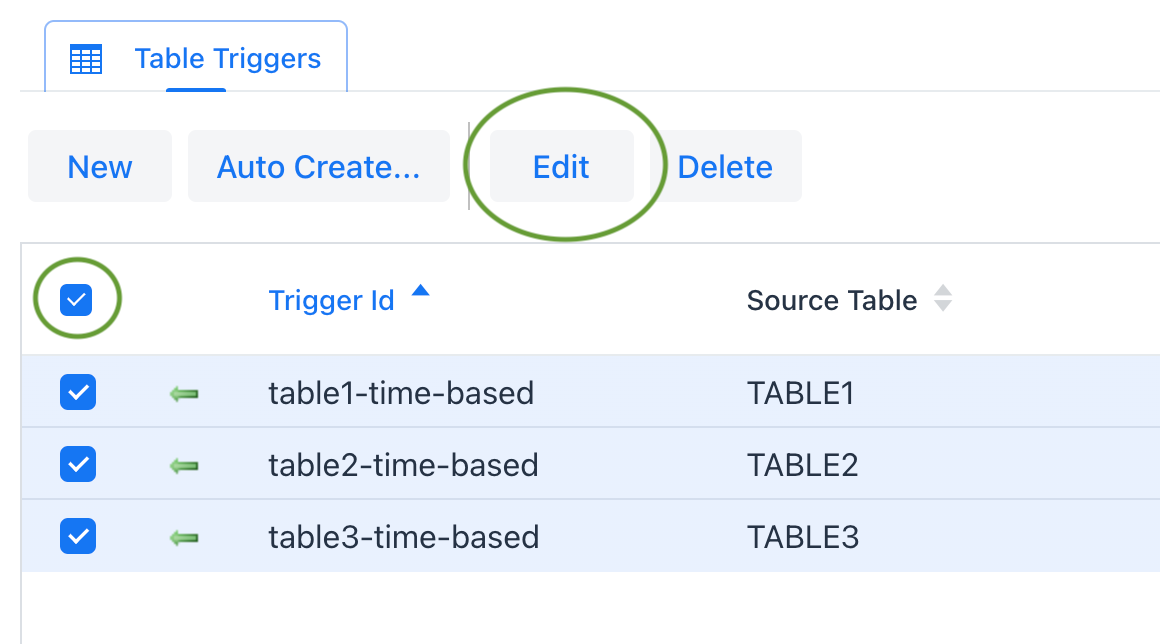
Task: Uncheck the table2-time-based row checkbox
Action: [78, 464]
